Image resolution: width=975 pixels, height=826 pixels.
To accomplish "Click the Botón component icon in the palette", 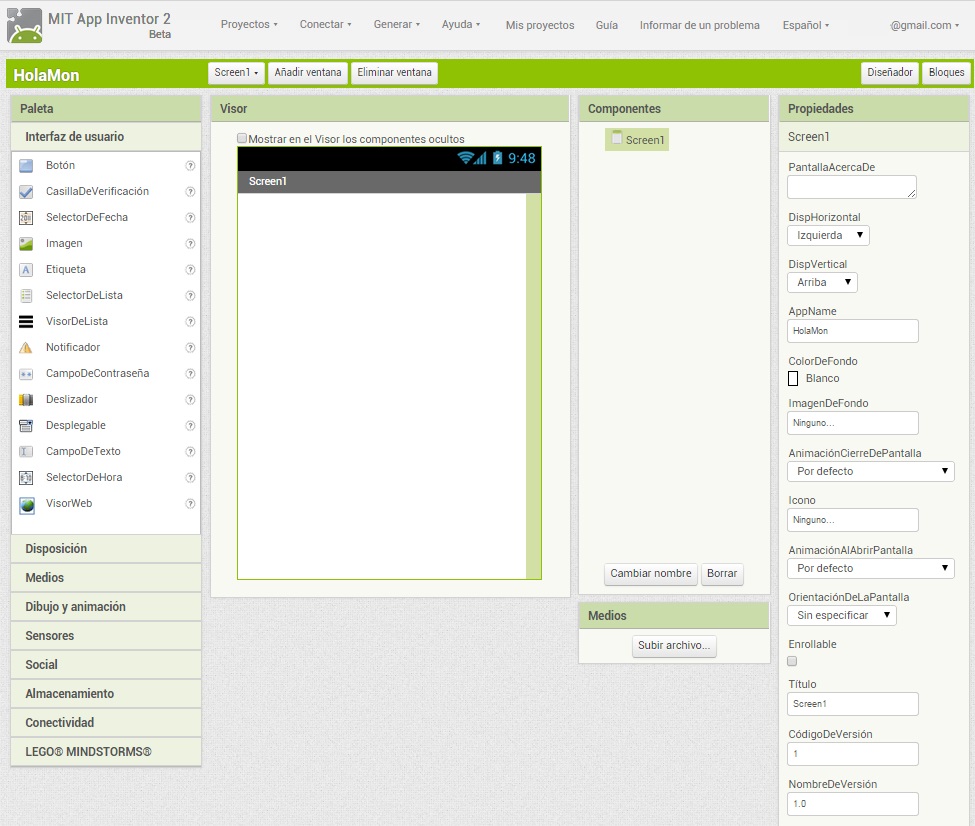I will 26,165.
